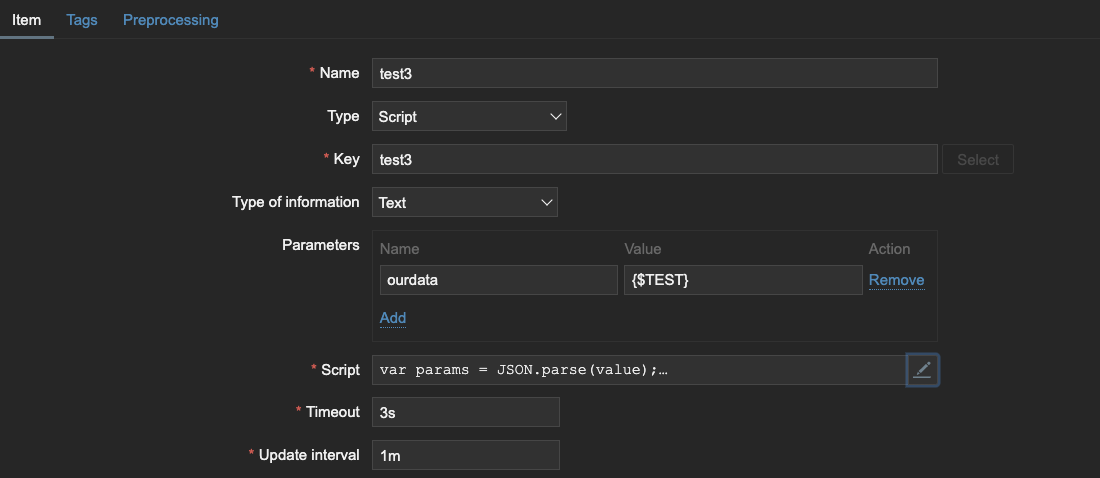Click the Name column header in the Parameters table
This screenshot has height=478, width=1100.
click(x=399, y=249)
